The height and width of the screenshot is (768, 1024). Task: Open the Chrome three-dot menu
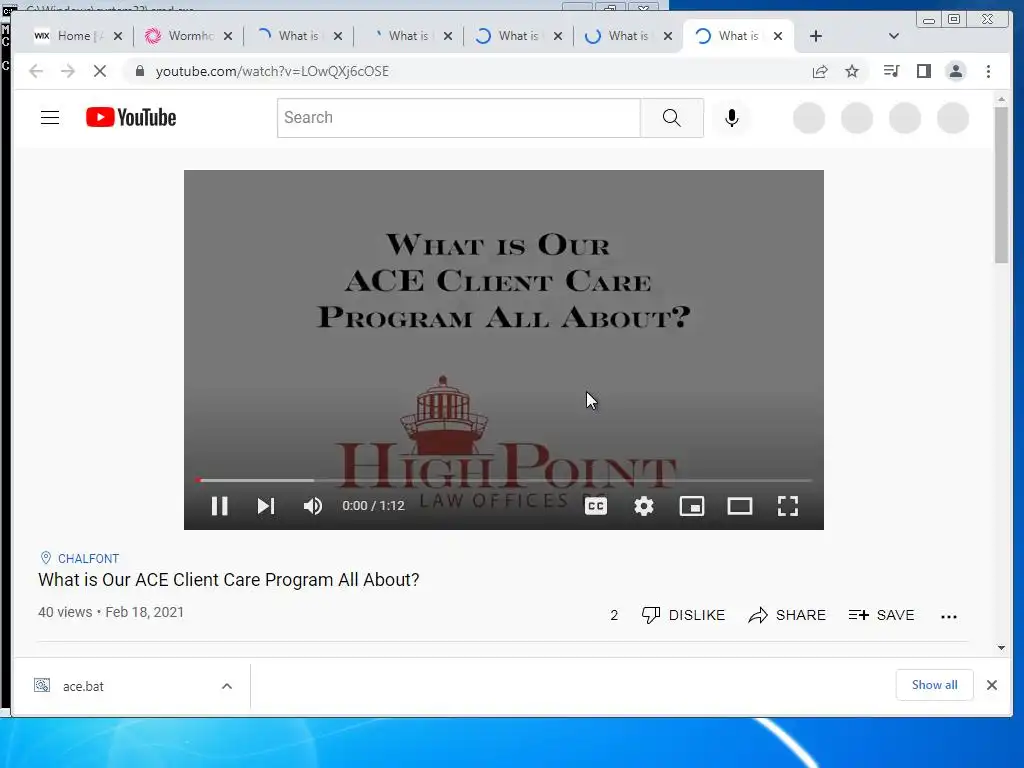pos(988,71)
